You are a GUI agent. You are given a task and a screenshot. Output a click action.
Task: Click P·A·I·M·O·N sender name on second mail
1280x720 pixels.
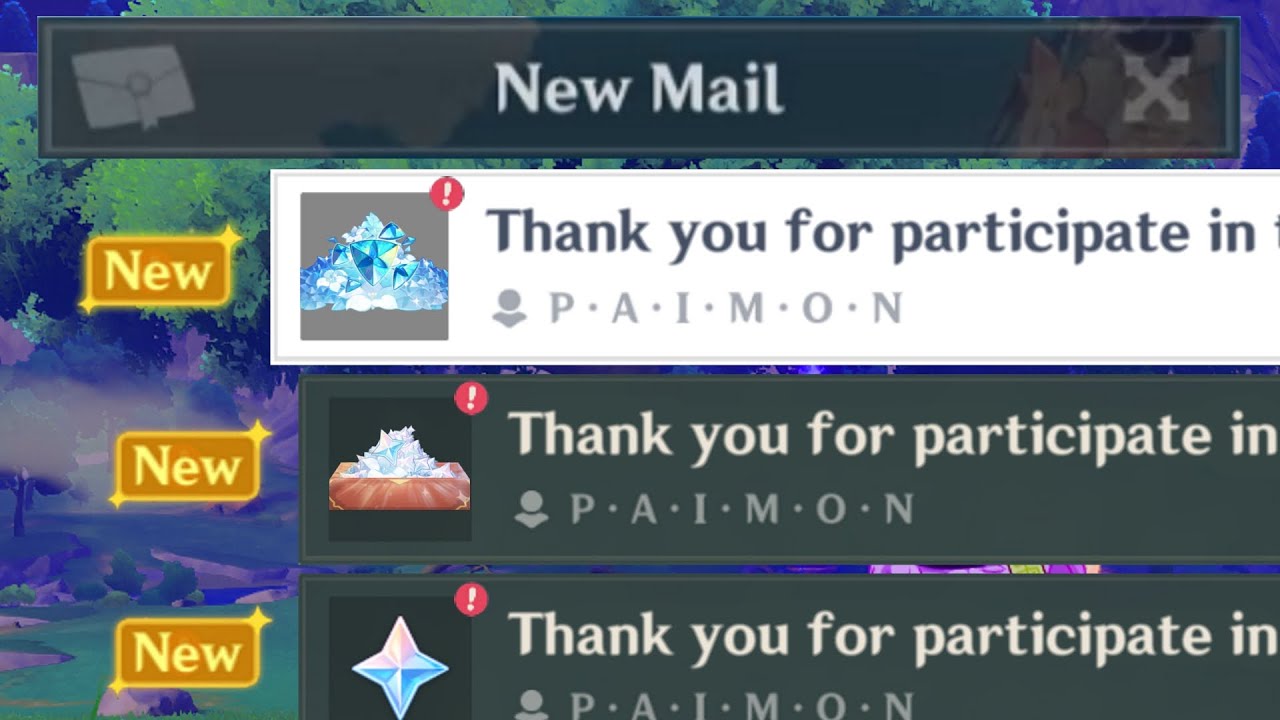pyautogui.click(x=741, y=510)
